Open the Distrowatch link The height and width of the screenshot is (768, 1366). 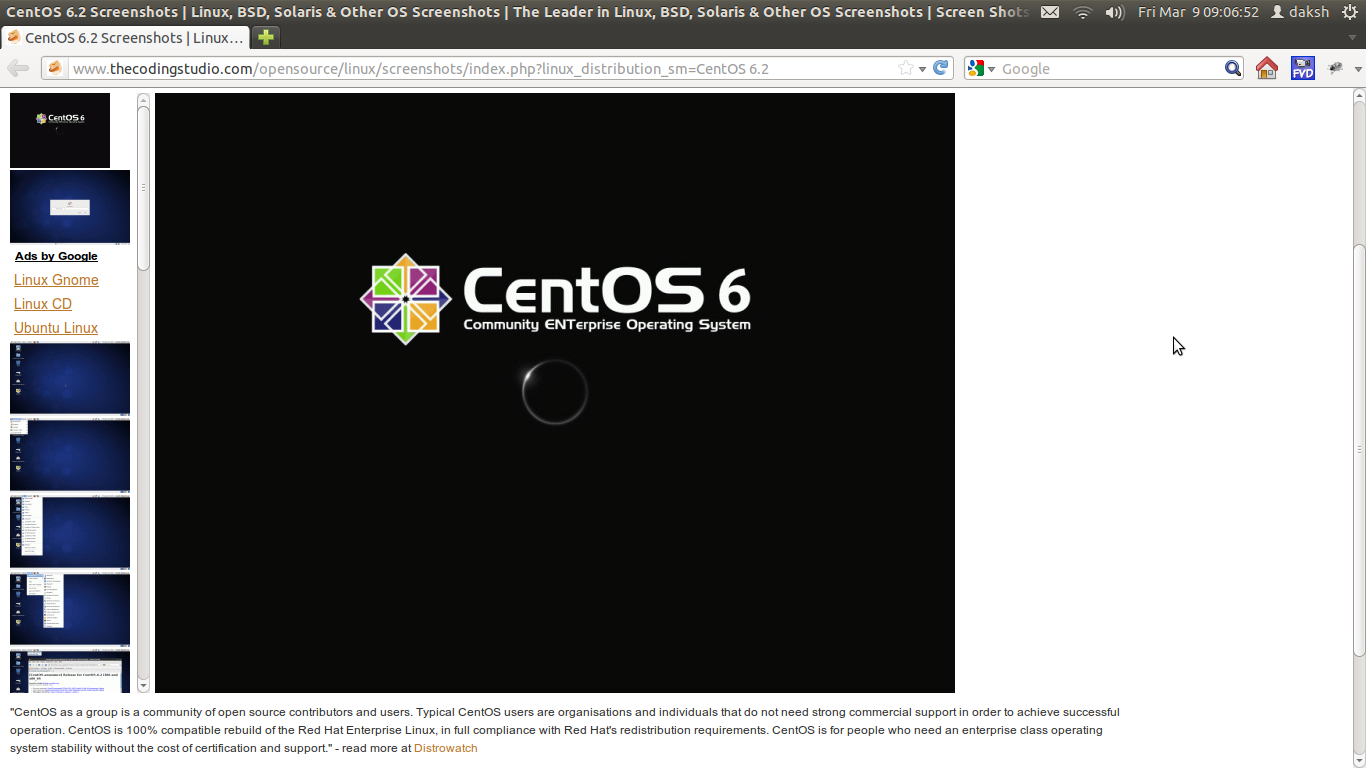pyautogui.click(x=446, y=748)
